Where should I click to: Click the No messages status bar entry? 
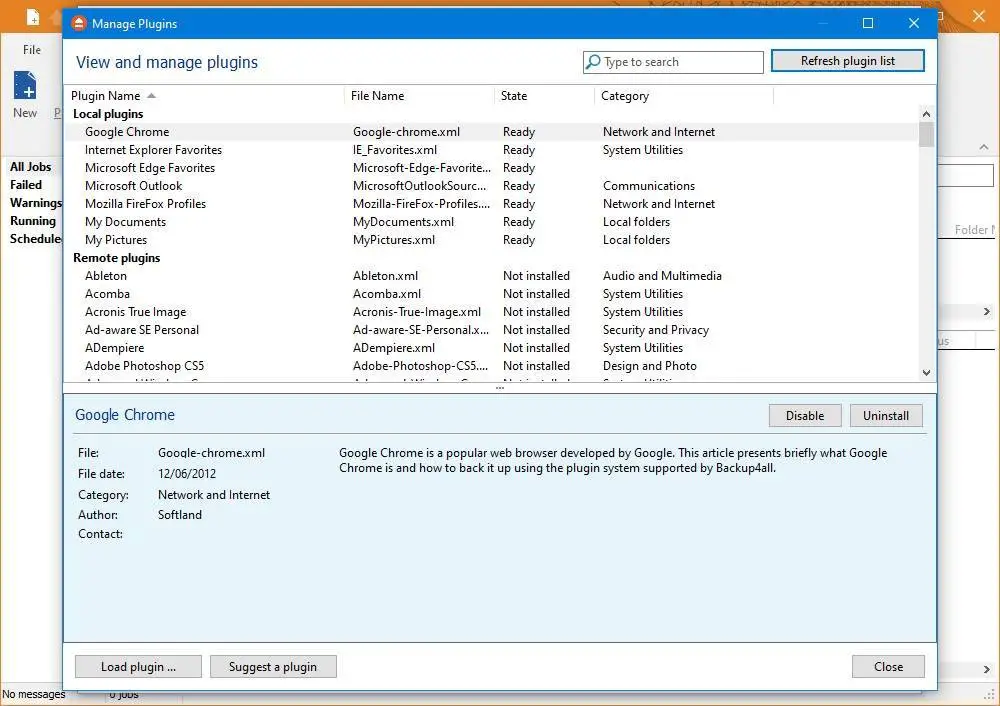(x=34, y=694)
